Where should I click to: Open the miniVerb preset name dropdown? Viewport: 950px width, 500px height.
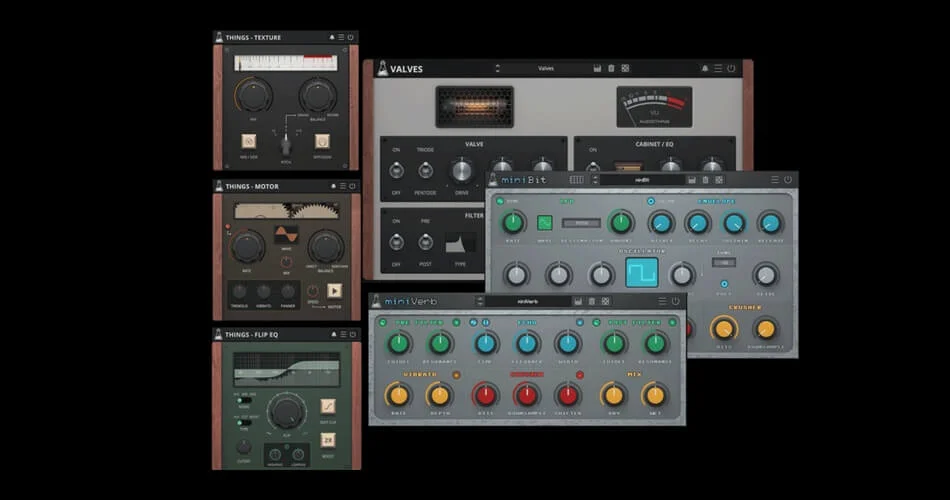tap(527, 301)
